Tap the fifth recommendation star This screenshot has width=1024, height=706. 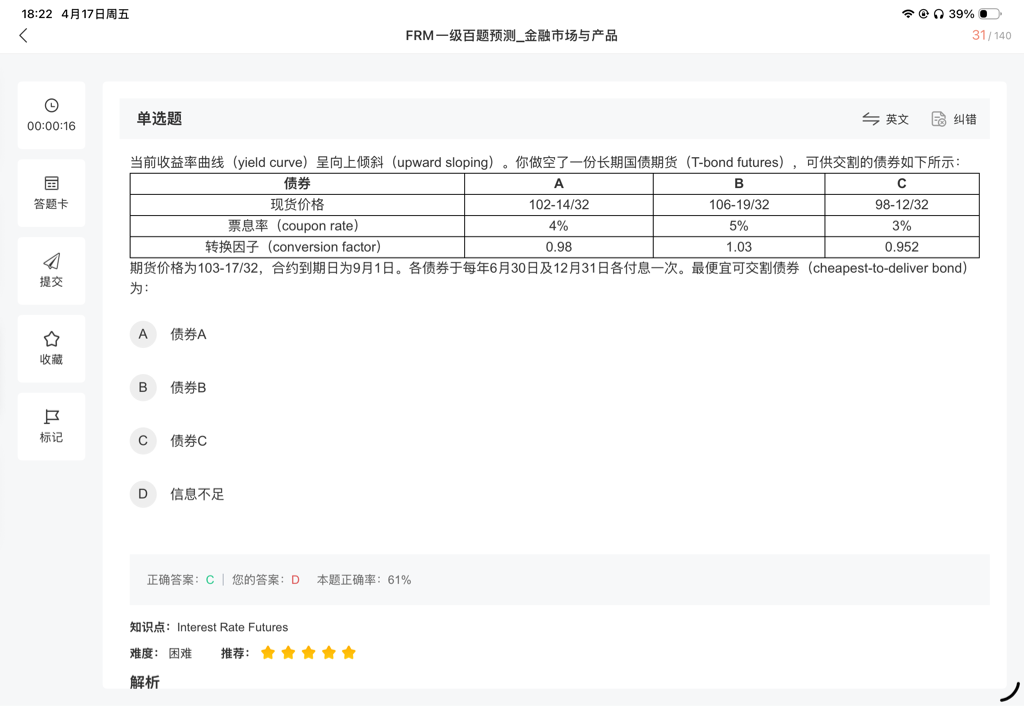(x=349, y=653)
